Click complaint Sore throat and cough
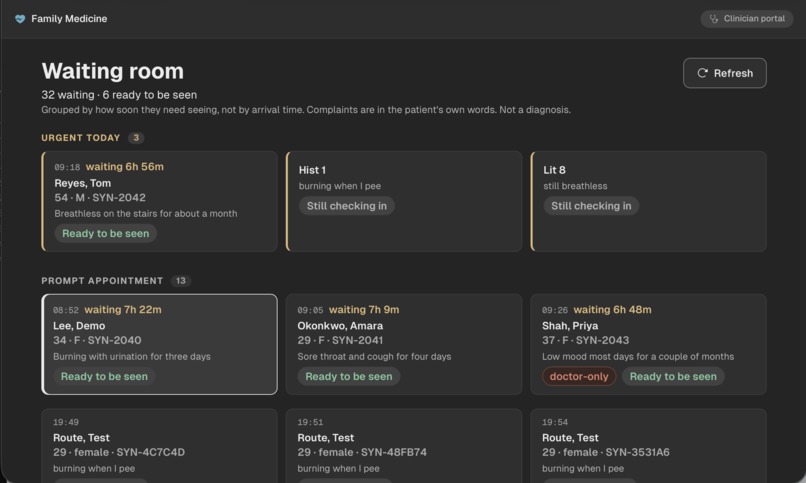Viewport: 806px width, 483px height. click(x=374, y=356)
